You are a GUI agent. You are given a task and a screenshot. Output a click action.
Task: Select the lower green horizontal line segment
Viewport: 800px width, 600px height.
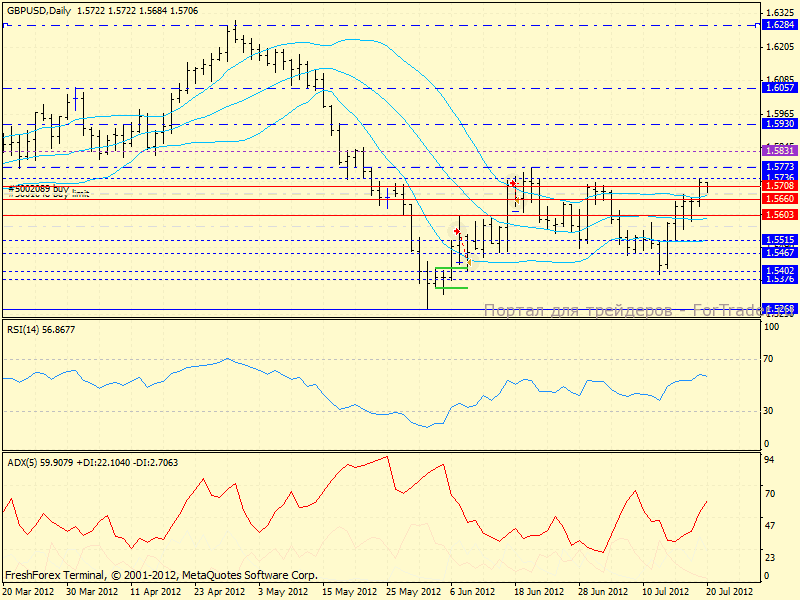(454, 288)
